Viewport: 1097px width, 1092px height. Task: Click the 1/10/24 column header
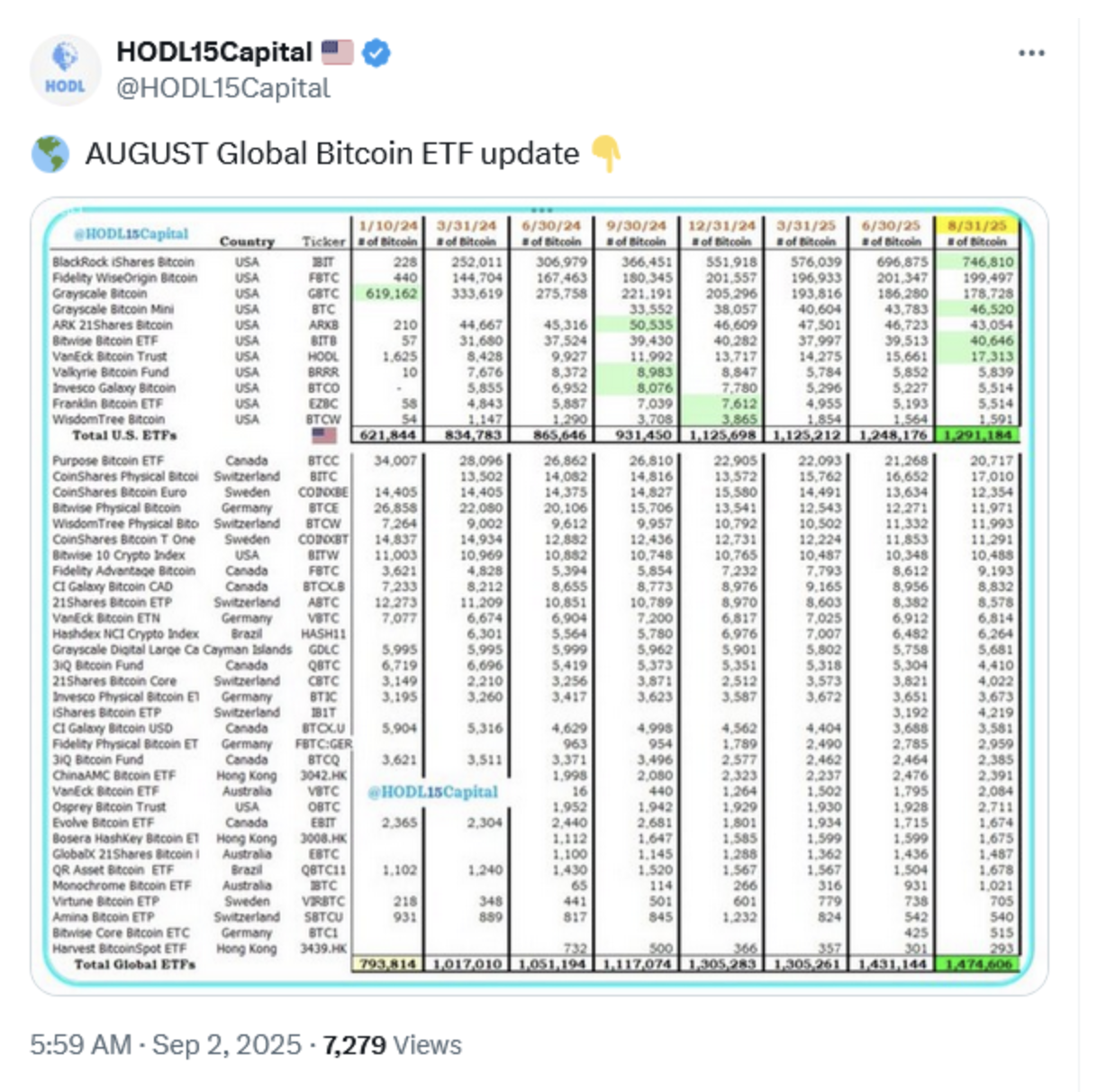(x=388, y=225)
